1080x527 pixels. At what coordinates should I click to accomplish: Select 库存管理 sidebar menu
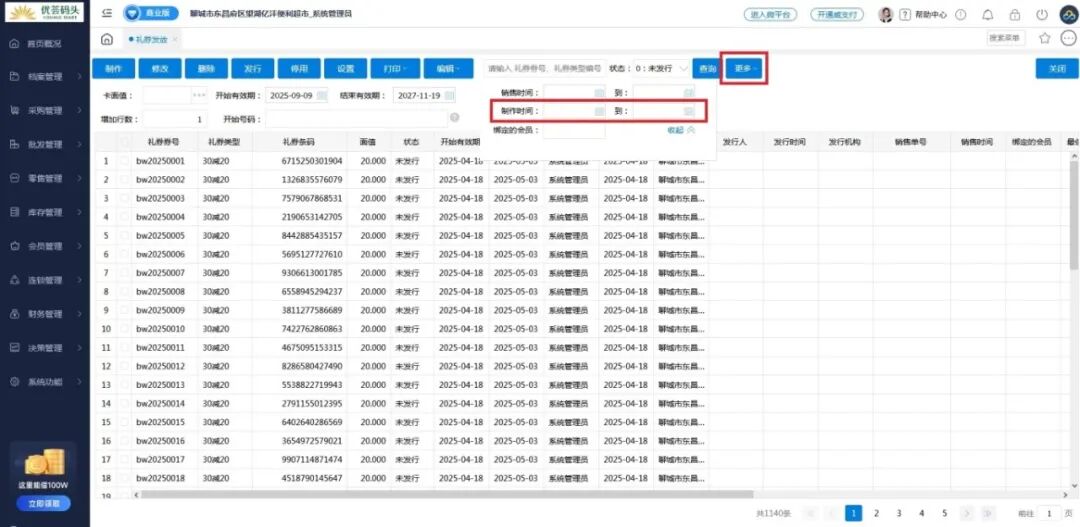(45, 212)
